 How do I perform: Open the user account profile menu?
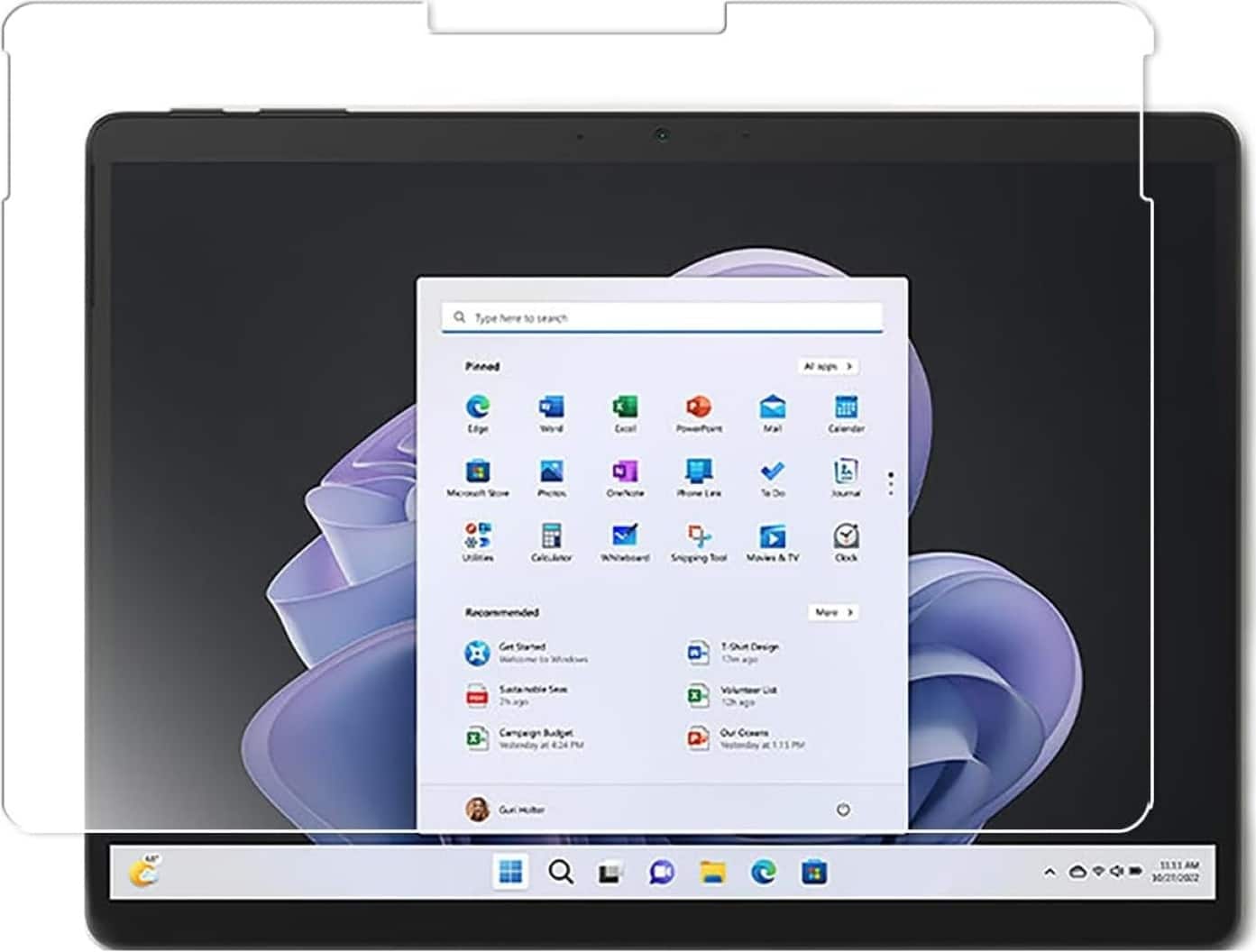[505, 810]
